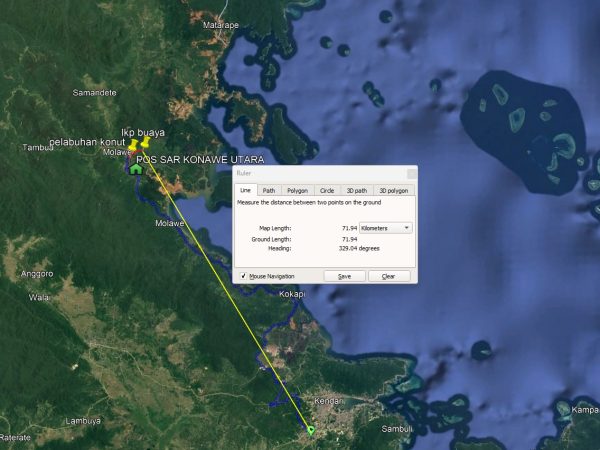600x450 pixels.
Task: Click the green home icon at POS SAR KONAWE UTARA
Action: pos(135,168)
